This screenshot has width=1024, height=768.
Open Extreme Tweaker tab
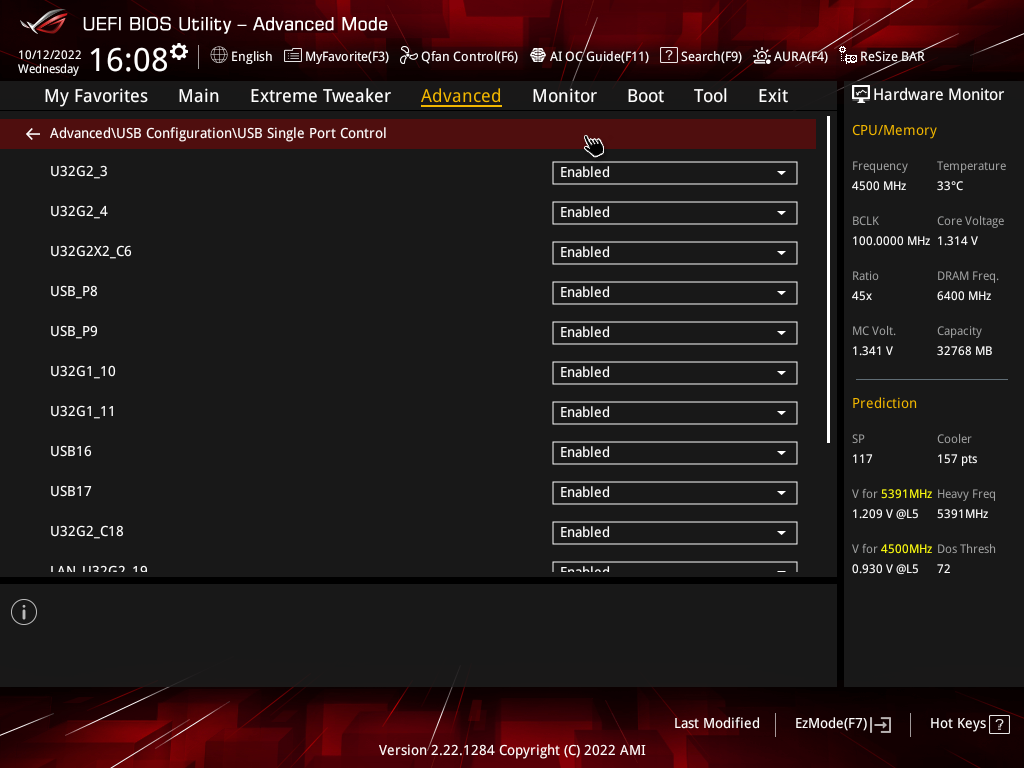pyautogui.click(x=320, y=96)
